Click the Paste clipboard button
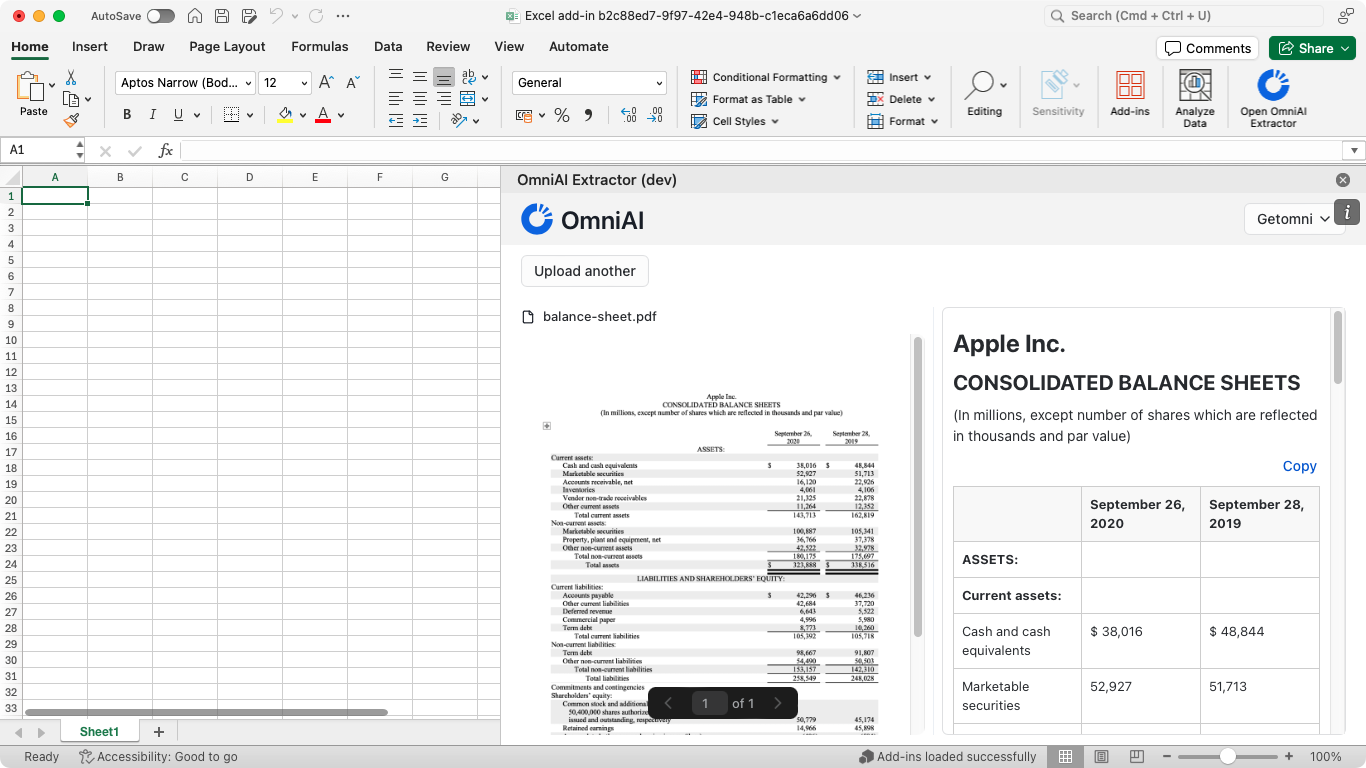This screenshot has height=768, width=1366. tap(33, 95)
